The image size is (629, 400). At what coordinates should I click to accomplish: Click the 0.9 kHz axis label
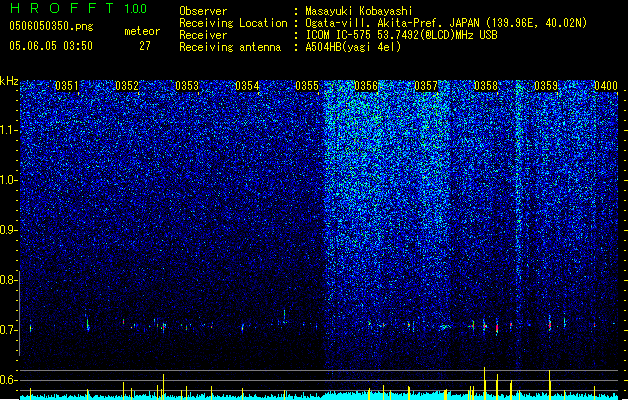point(8,230)
